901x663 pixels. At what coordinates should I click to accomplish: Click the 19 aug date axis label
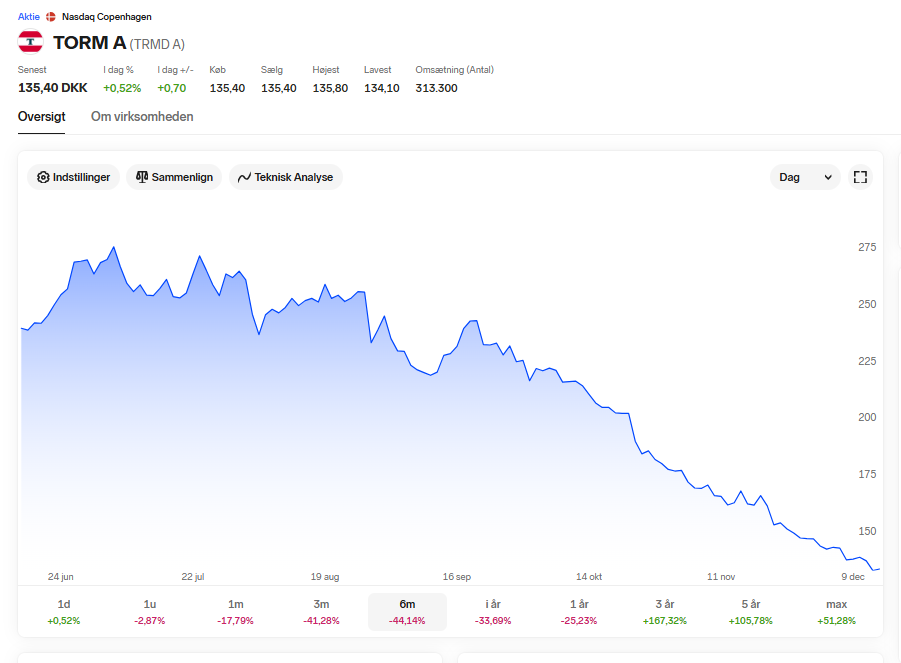click(325, 576)
